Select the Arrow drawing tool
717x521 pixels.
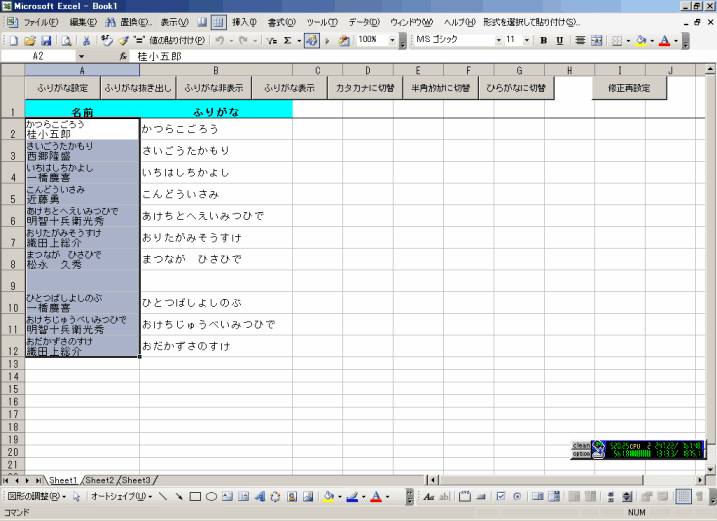click(x=179, y=496)
